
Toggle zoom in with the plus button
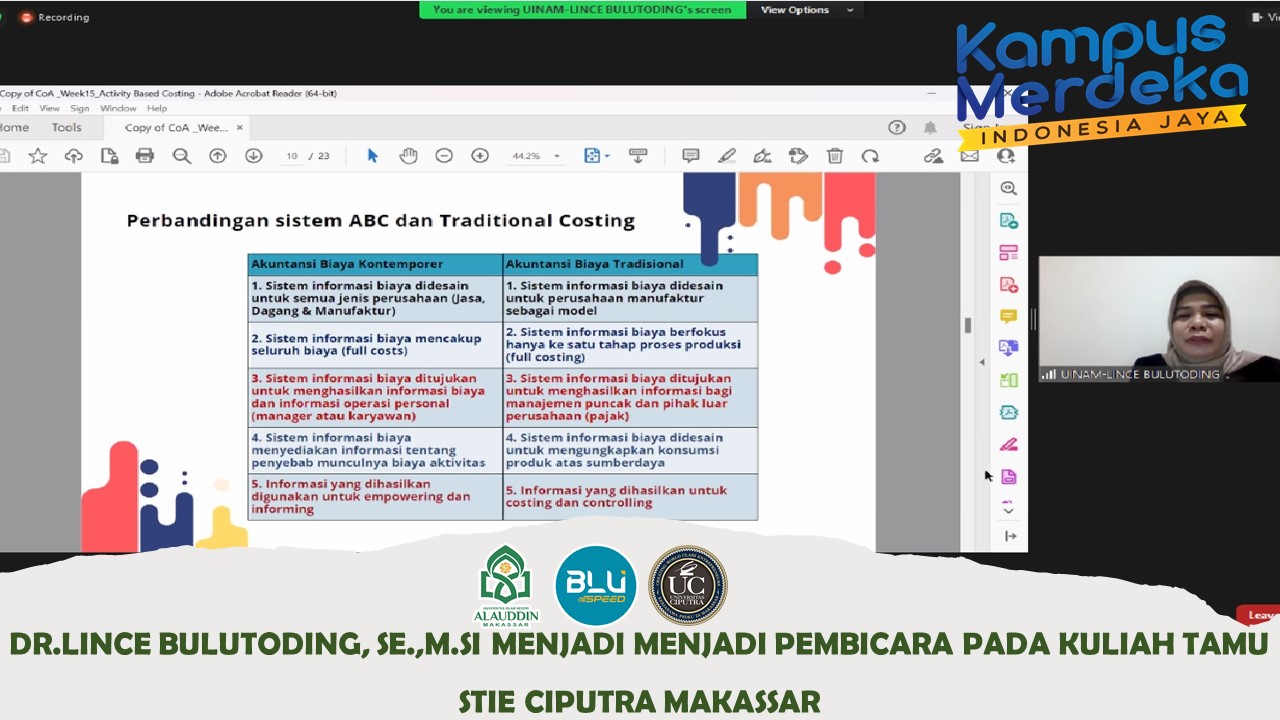click(x=480, y=156)
